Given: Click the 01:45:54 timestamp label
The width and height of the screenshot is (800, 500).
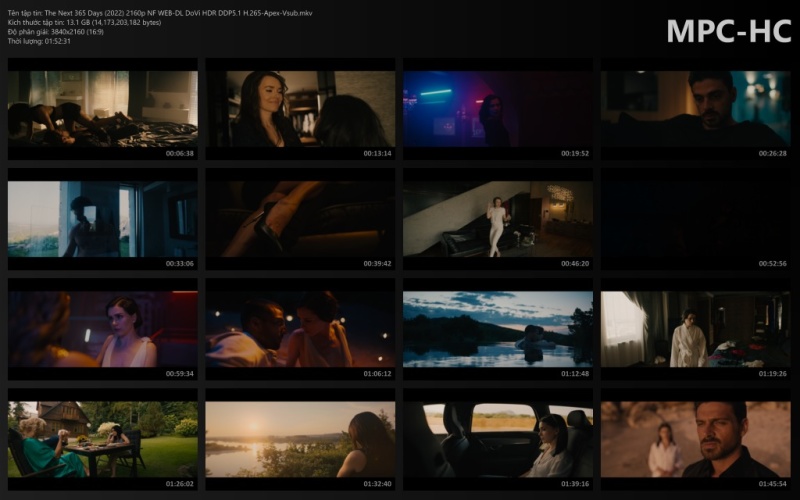Looking at the screenshot, I should coord(772,484).
